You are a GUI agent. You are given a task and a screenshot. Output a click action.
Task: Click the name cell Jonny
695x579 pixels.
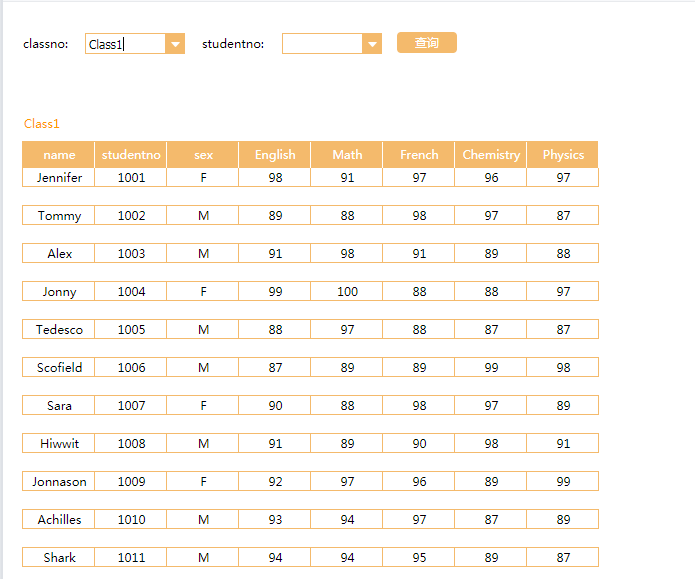pos(59,291)
